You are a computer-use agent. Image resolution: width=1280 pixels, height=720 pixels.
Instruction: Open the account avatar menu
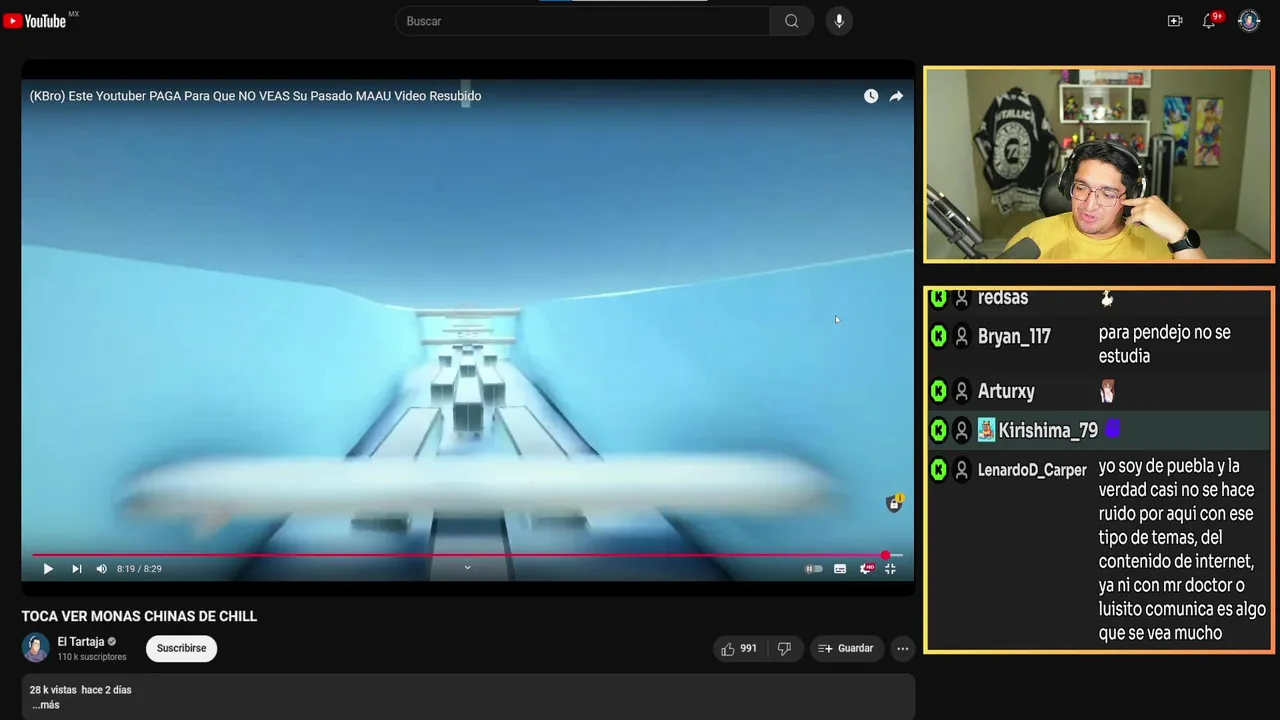pos(1249,21)
